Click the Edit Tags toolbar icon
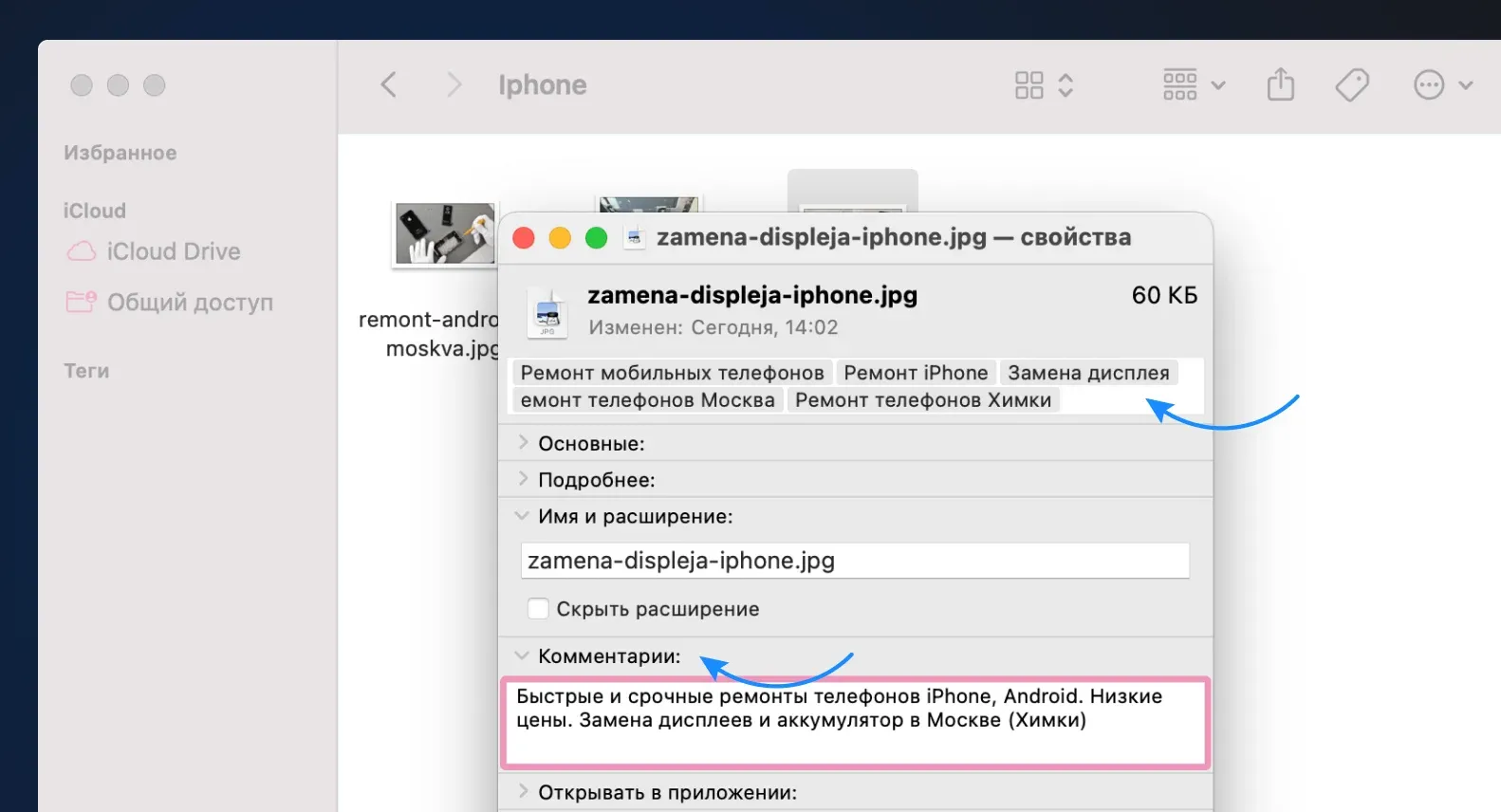 [x=1352, y=85]
